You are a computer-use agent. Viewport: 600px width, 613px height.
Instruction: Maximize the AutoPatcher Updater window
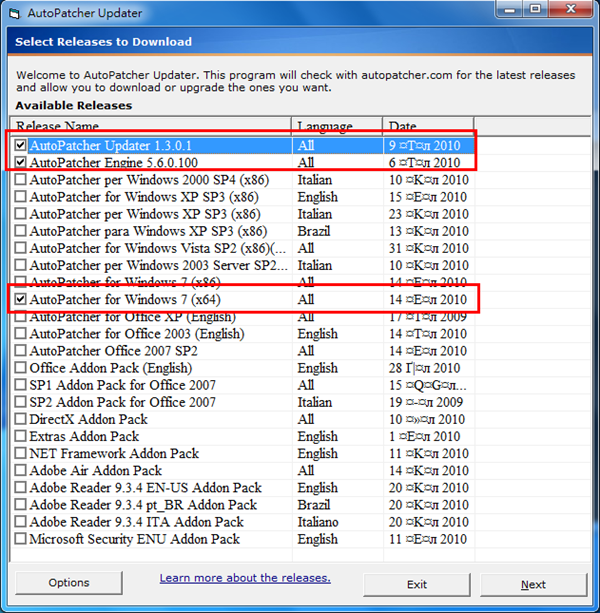[536, 9]
